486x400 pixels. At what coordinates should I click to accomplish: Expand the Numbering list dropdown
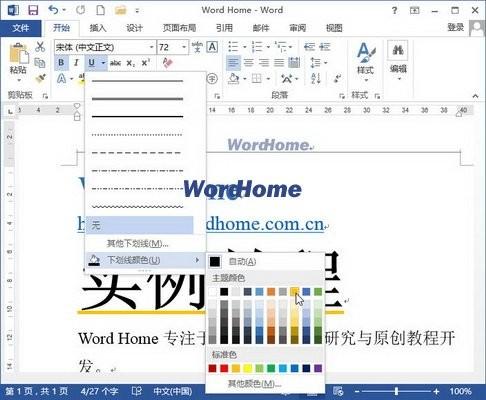(x=268, y=47)
